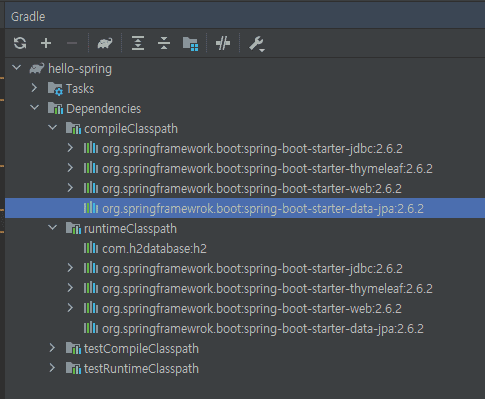Collapse the runtimeClasspath node
This screenshot has height=399, width=485.
(x=53, y=228)
